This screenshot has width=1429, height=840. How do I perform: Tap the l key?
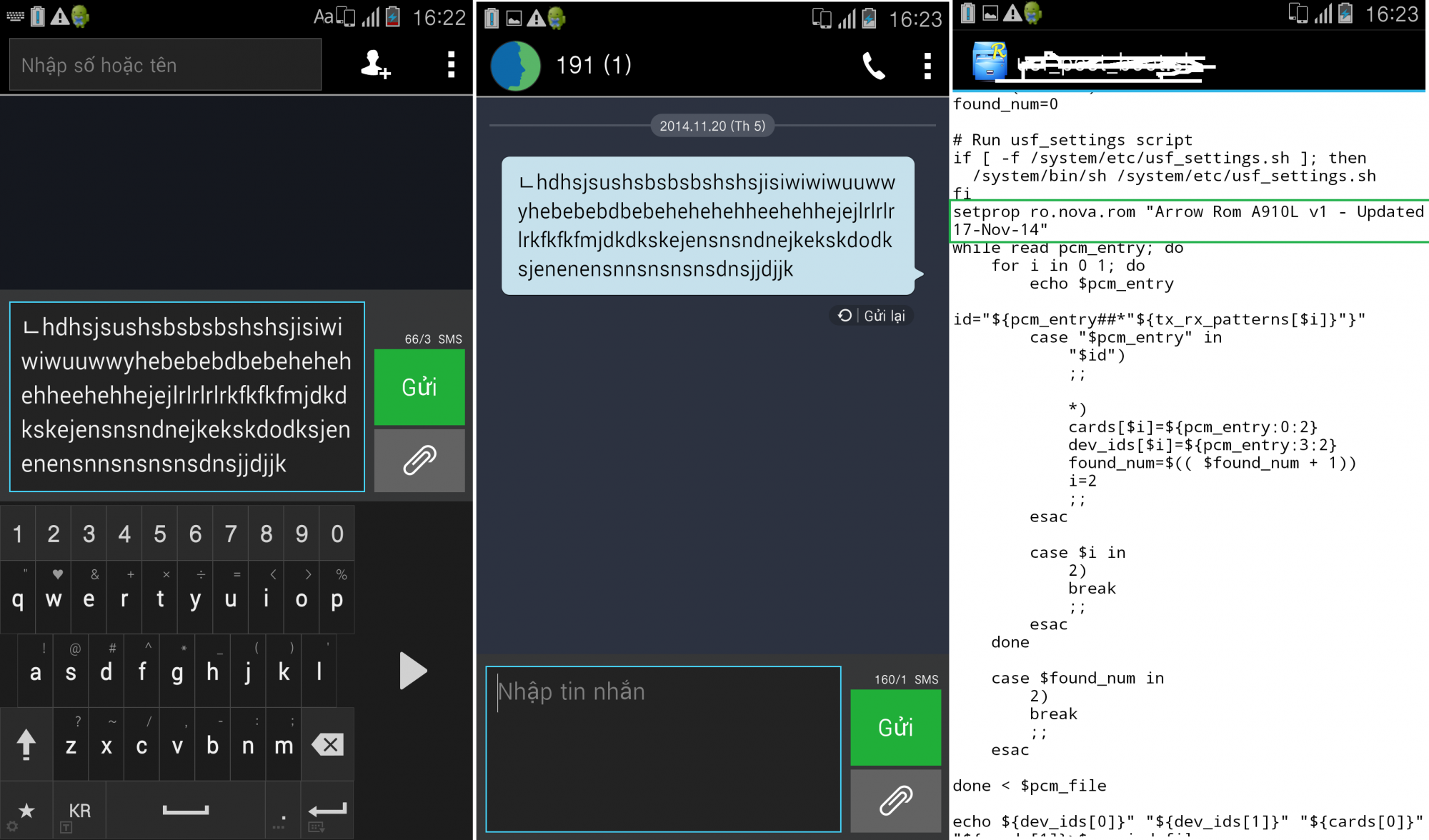(x=319, y=671)
